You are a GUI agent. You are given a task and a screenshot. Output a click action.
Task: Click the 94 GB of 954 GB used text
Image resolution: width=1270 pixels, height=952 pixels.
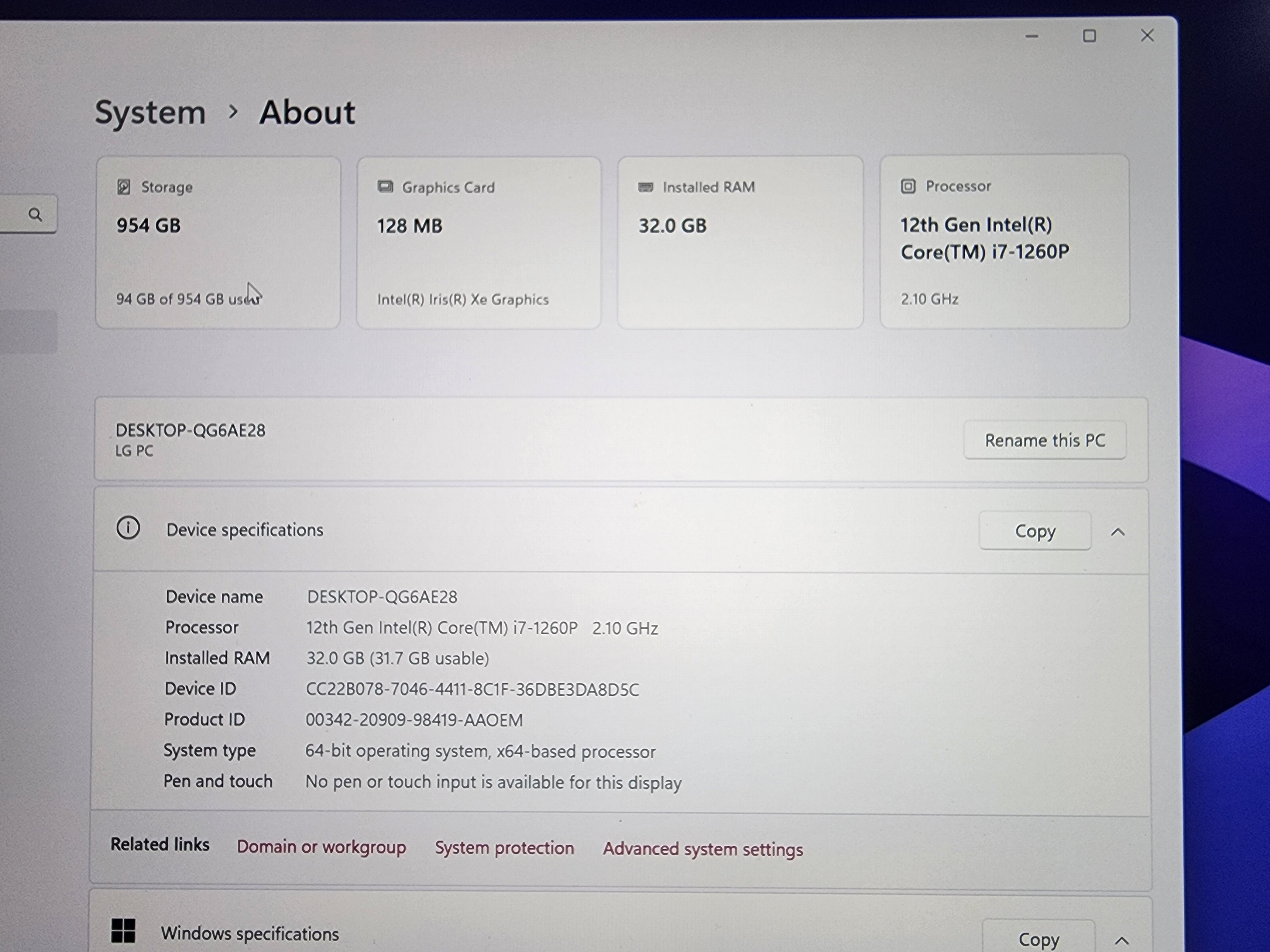(188, 299)
